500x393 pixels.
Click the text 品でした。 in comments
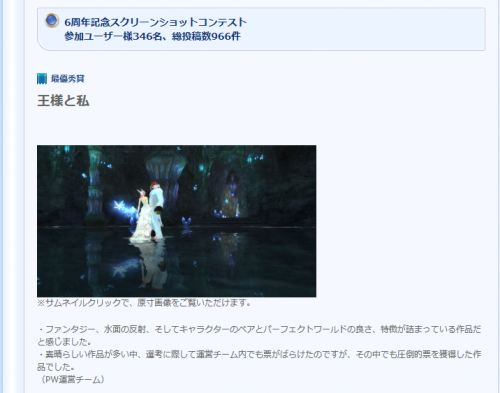[x=55, y=367]
